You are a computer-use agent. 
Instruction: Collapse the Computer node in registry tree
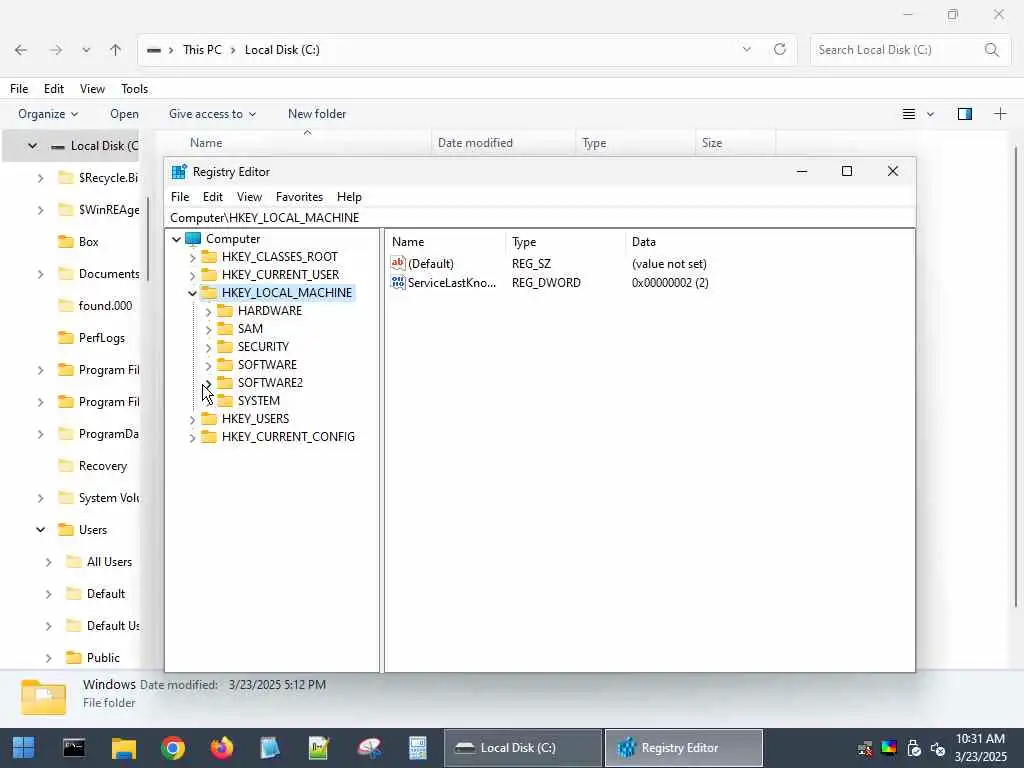pyautogui.click(x=176, y=239)
